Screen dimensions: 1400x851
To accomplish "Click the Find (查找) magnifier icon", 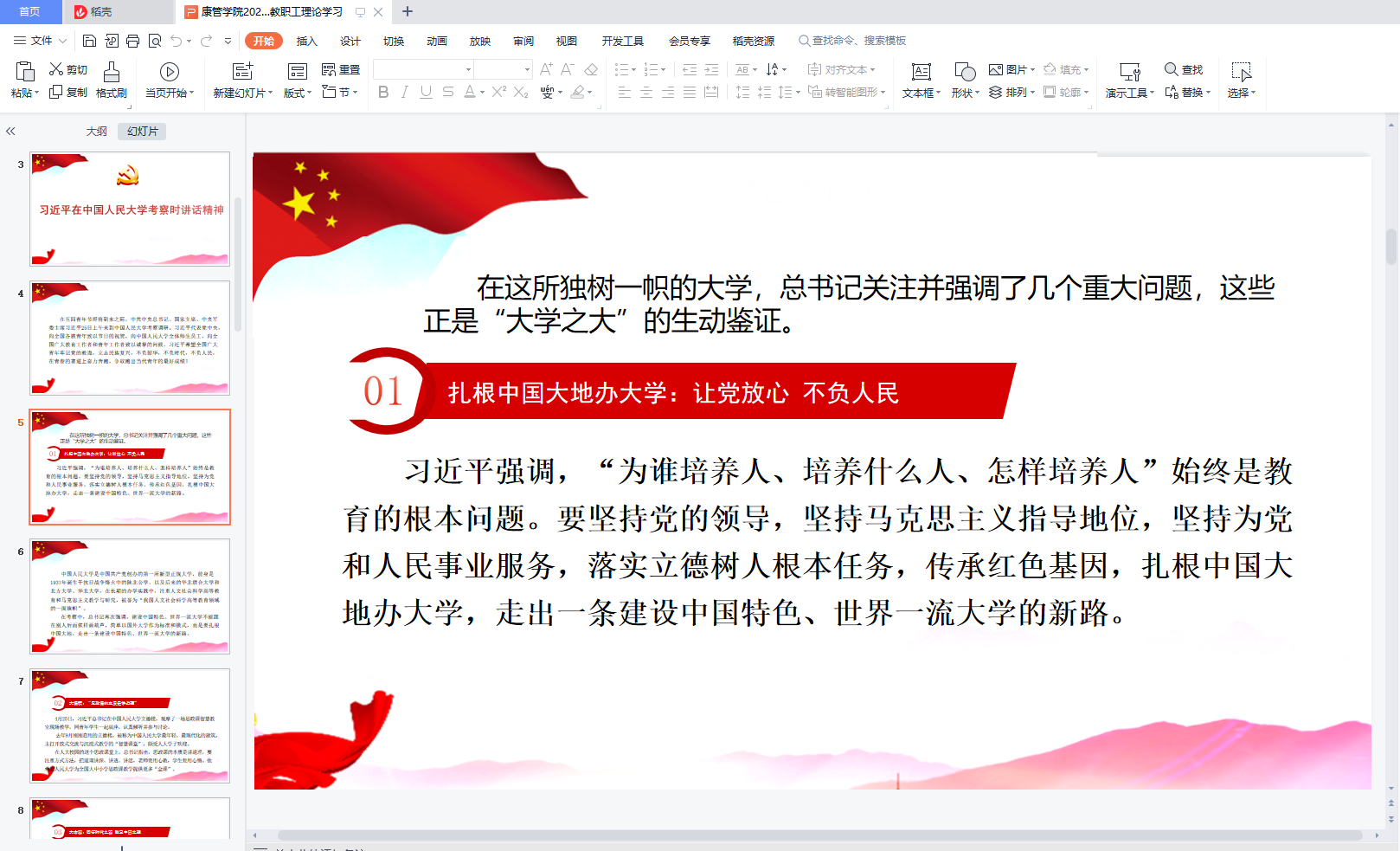I will (1171, 69).
